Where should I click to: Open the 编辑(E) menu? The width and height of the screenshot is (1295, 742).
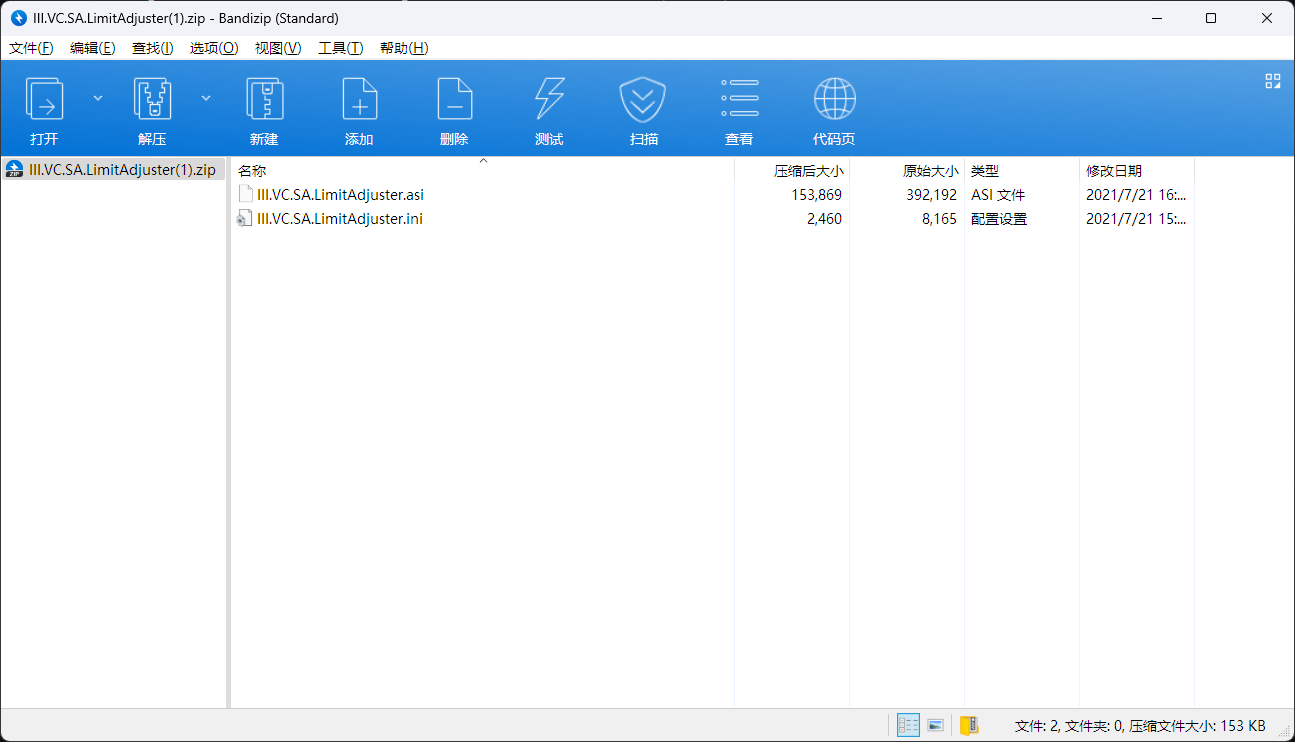93,48
